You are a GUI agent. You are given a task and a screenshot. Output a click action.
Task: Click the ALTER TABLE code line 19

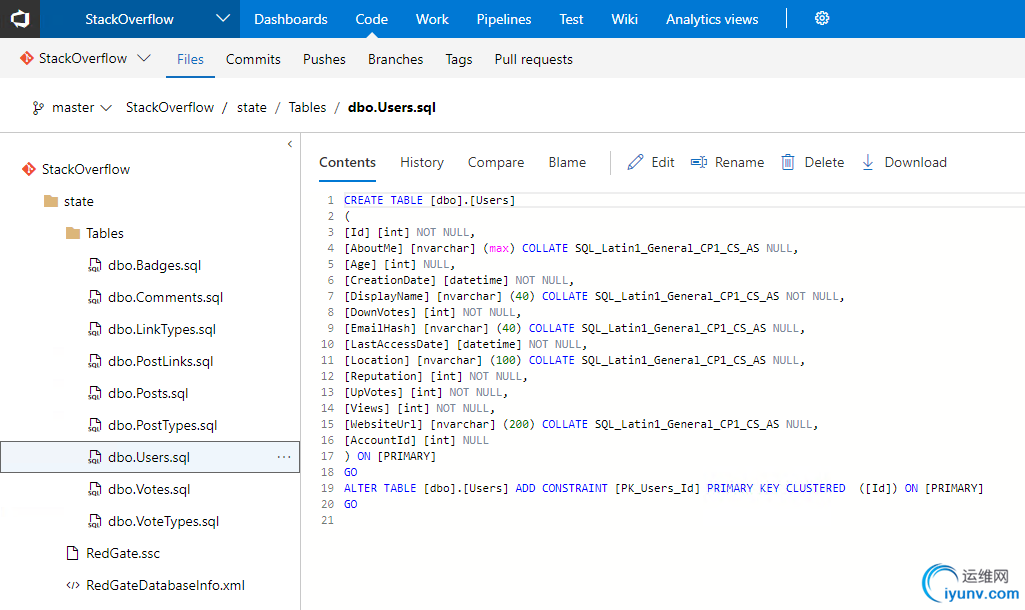tap(664, 488)
